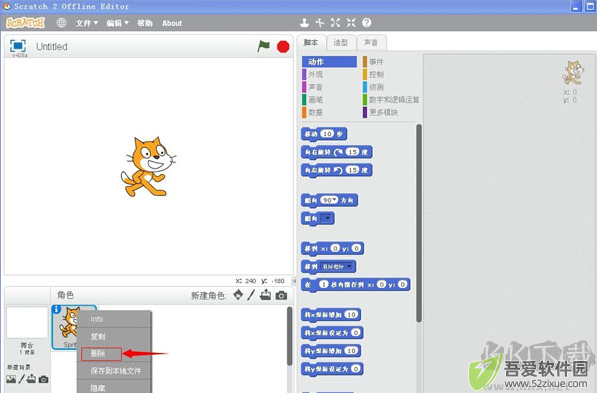Switch to the 脚本 tab
597x393 pixels.
tap(311, 43)
